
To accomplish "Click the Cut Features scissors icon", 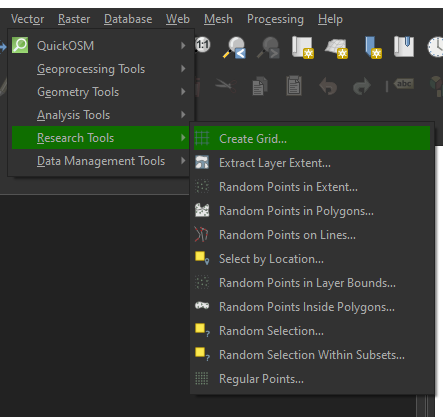I will tap(226, 85).
